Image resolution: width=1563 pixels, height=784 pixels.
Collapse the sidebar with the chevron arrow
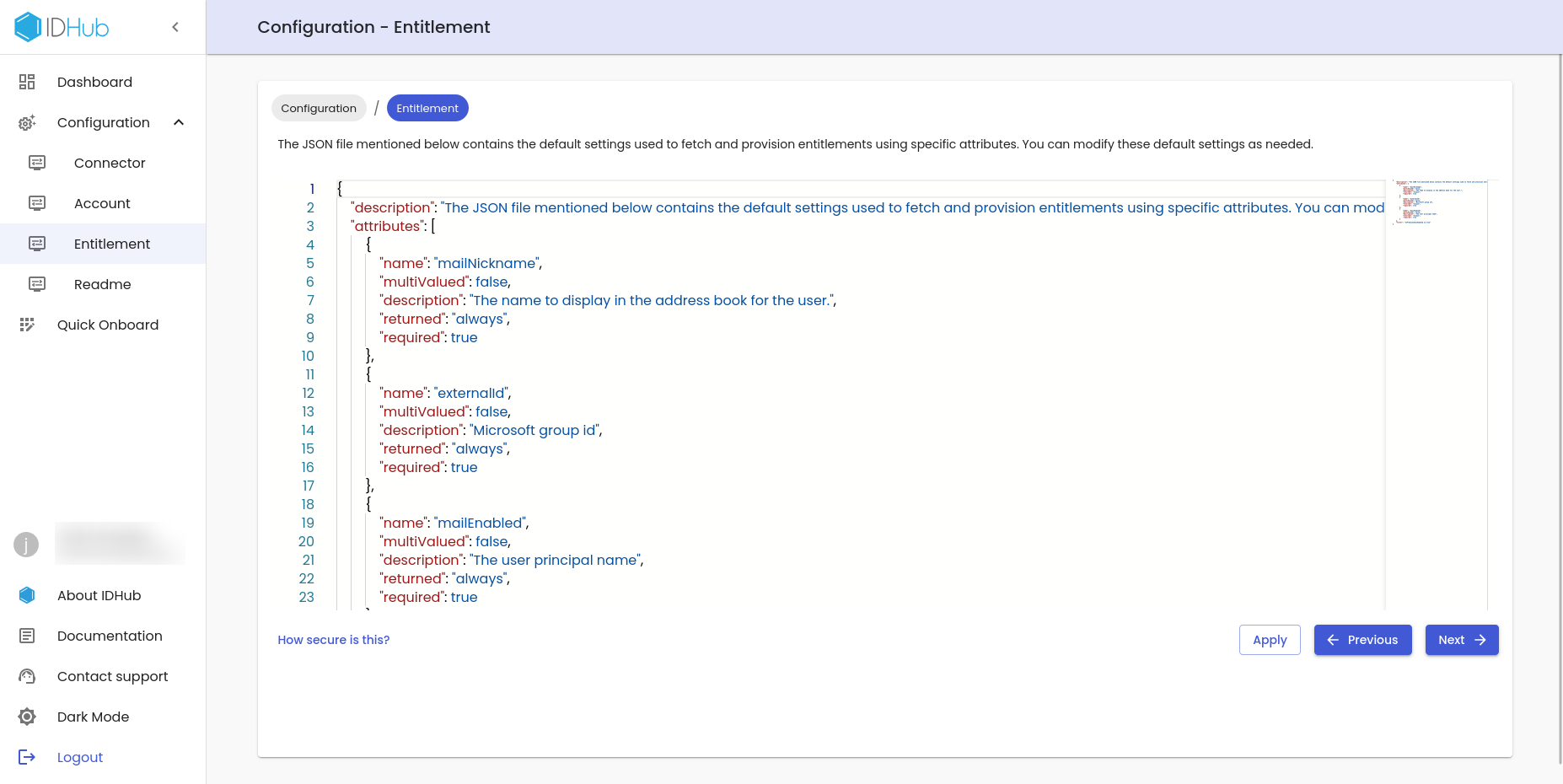[x=175, y=27]
